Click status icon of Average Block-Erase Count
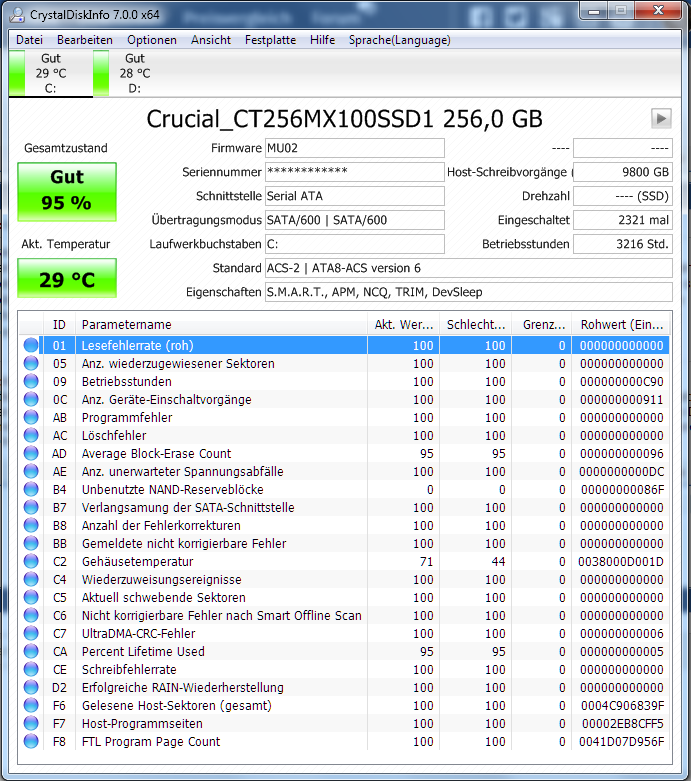The height and width of the screenshot is (781, 691). tap(31, 453)
